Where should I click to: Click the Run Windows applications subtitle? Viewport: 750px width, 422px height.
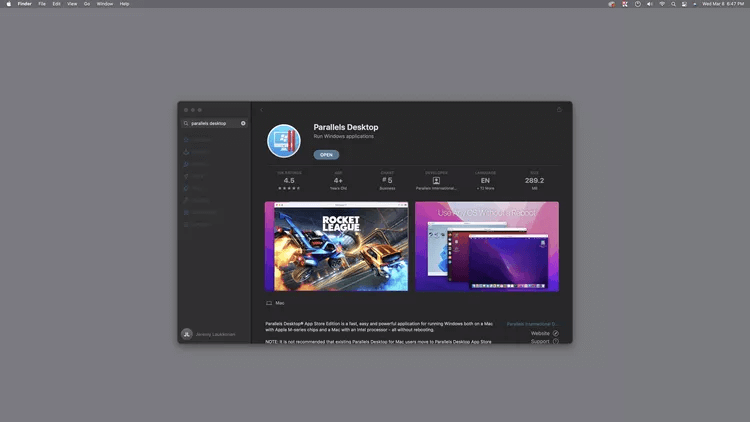coord(343,136)
